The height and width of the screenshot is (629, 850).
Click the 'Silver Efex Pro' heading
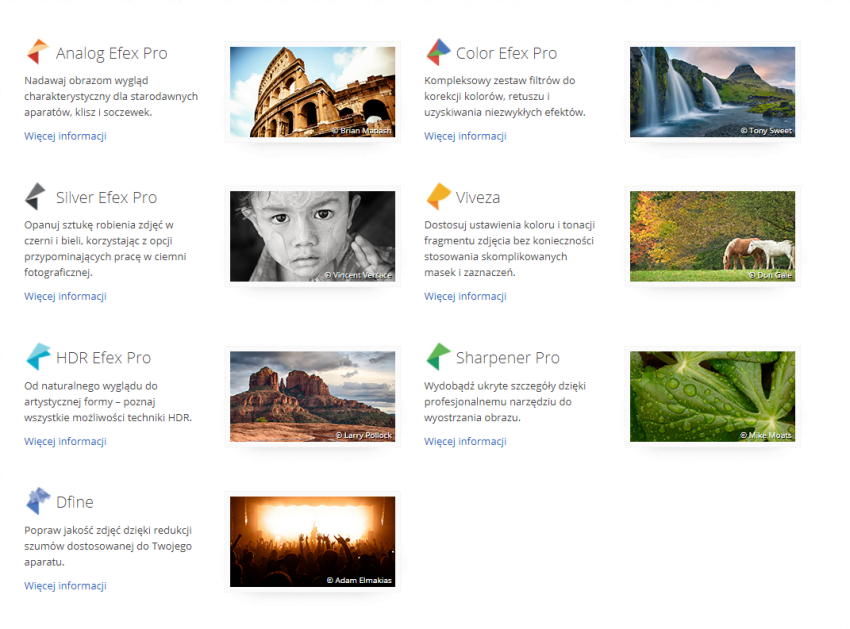tap(106, 197)
